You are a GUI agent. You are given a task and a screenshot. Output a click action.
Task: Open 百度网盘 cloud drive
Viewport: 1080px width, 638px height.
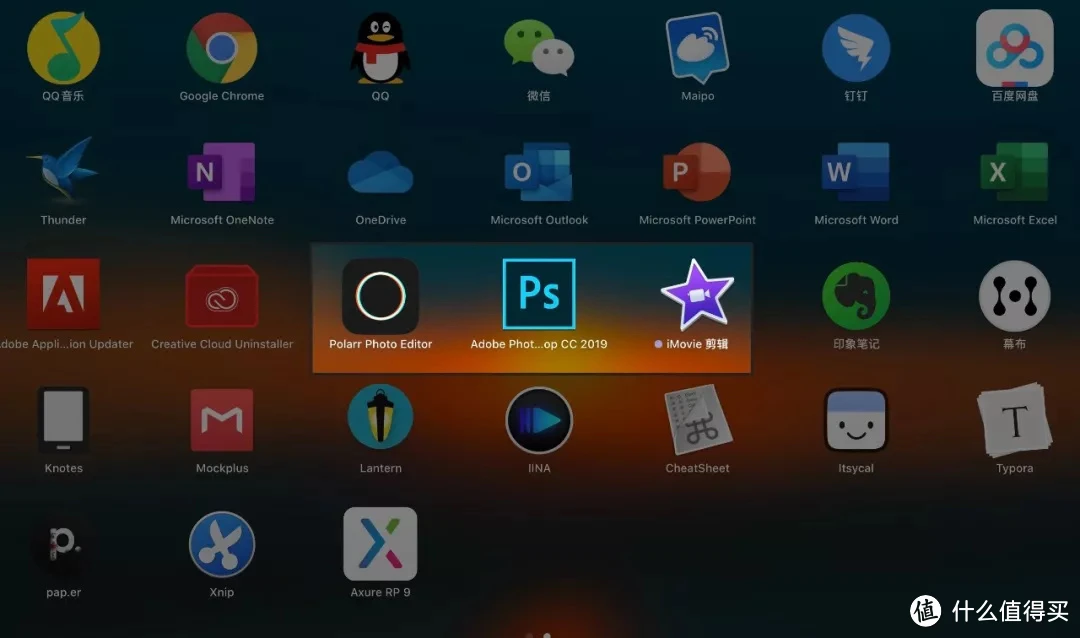(x=1015, y=48)
